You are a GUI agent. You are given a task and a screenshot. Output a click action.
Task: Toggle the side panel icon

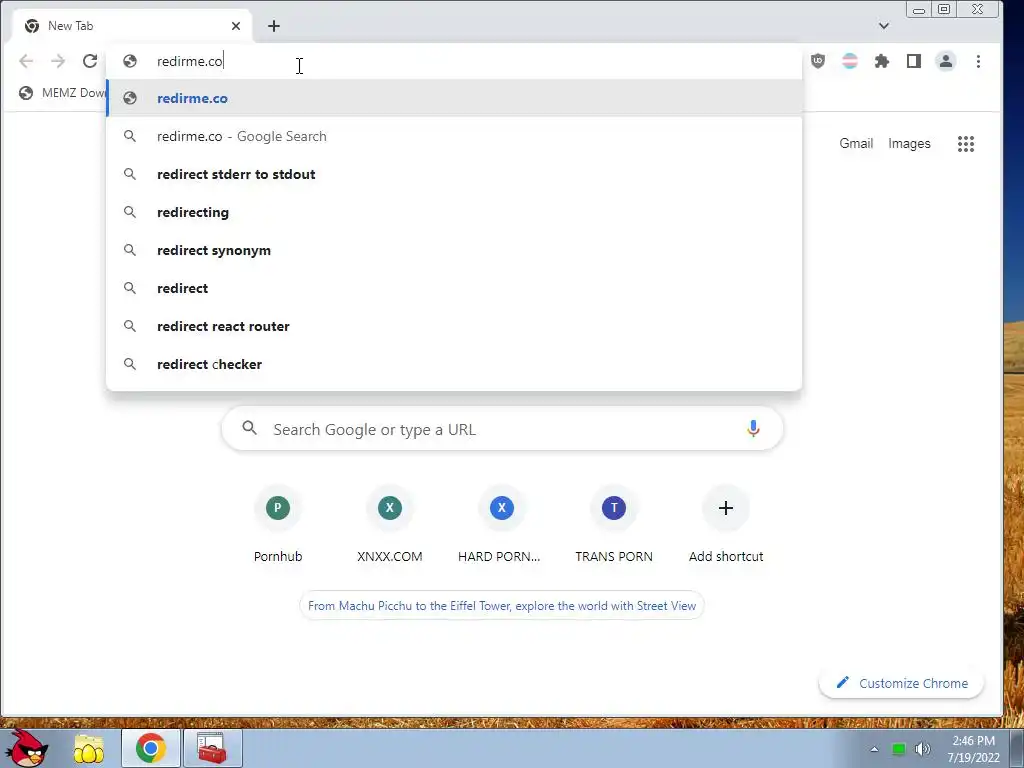coord(914,61)
